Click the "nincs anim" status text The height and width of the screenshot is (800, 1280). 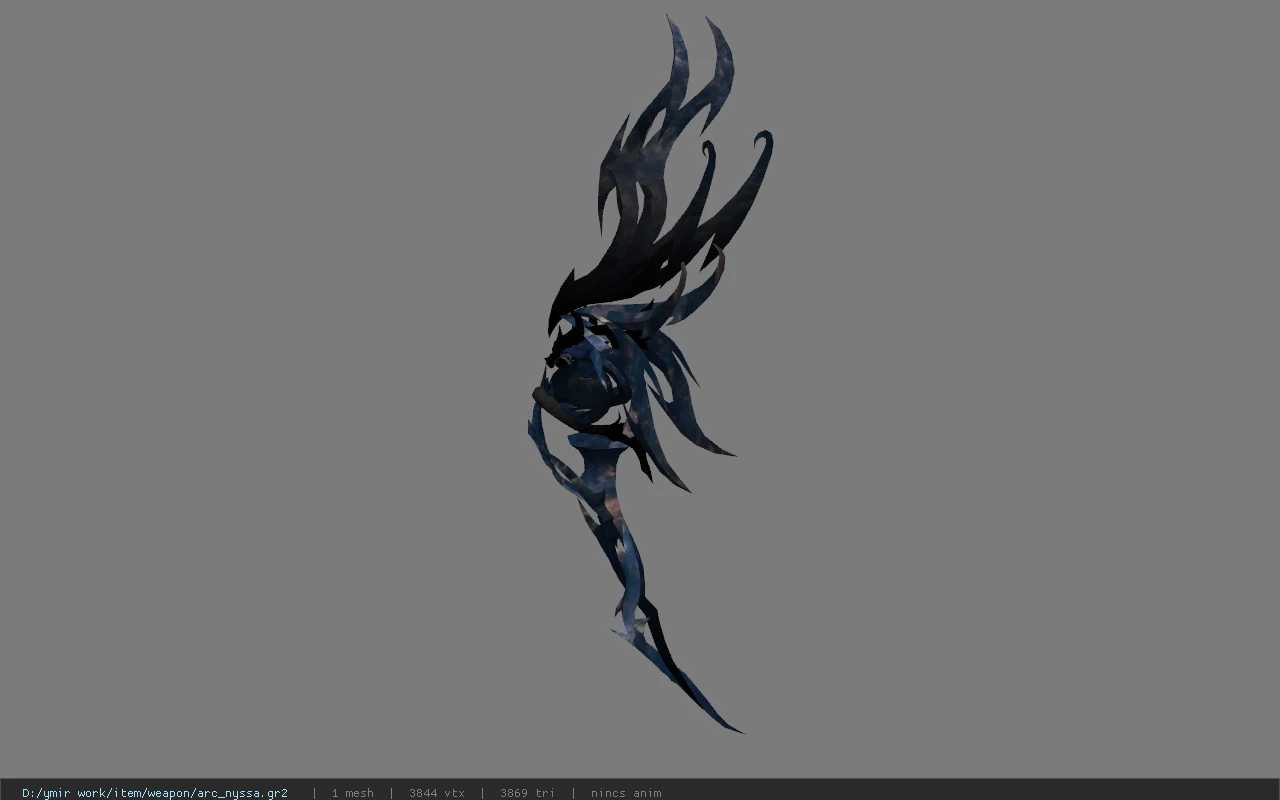click(626, 793)
